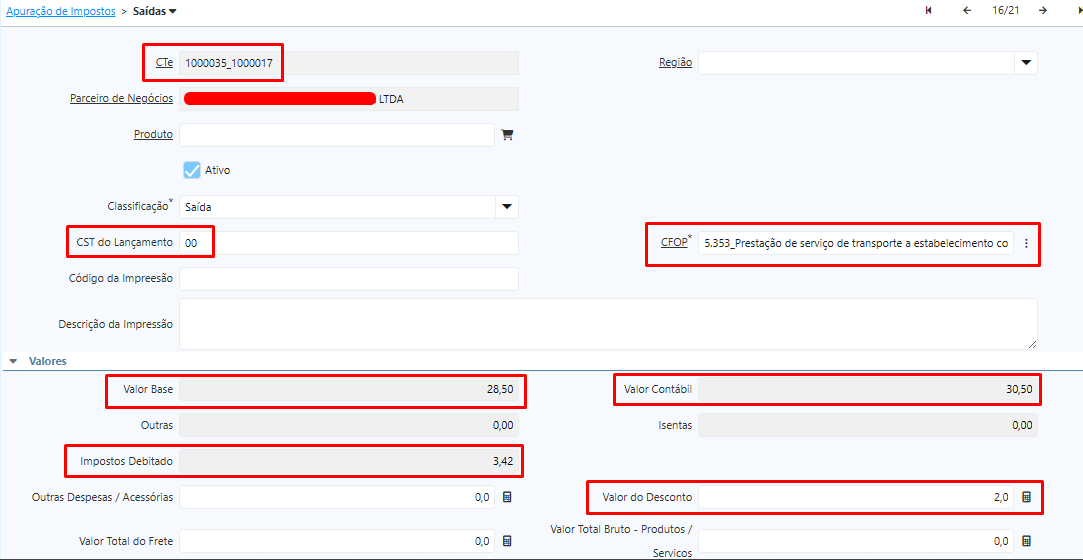The width and height of the screenshot is (1083, 560).
Task: Click the CFOP label link
Action: click(673, 243)
